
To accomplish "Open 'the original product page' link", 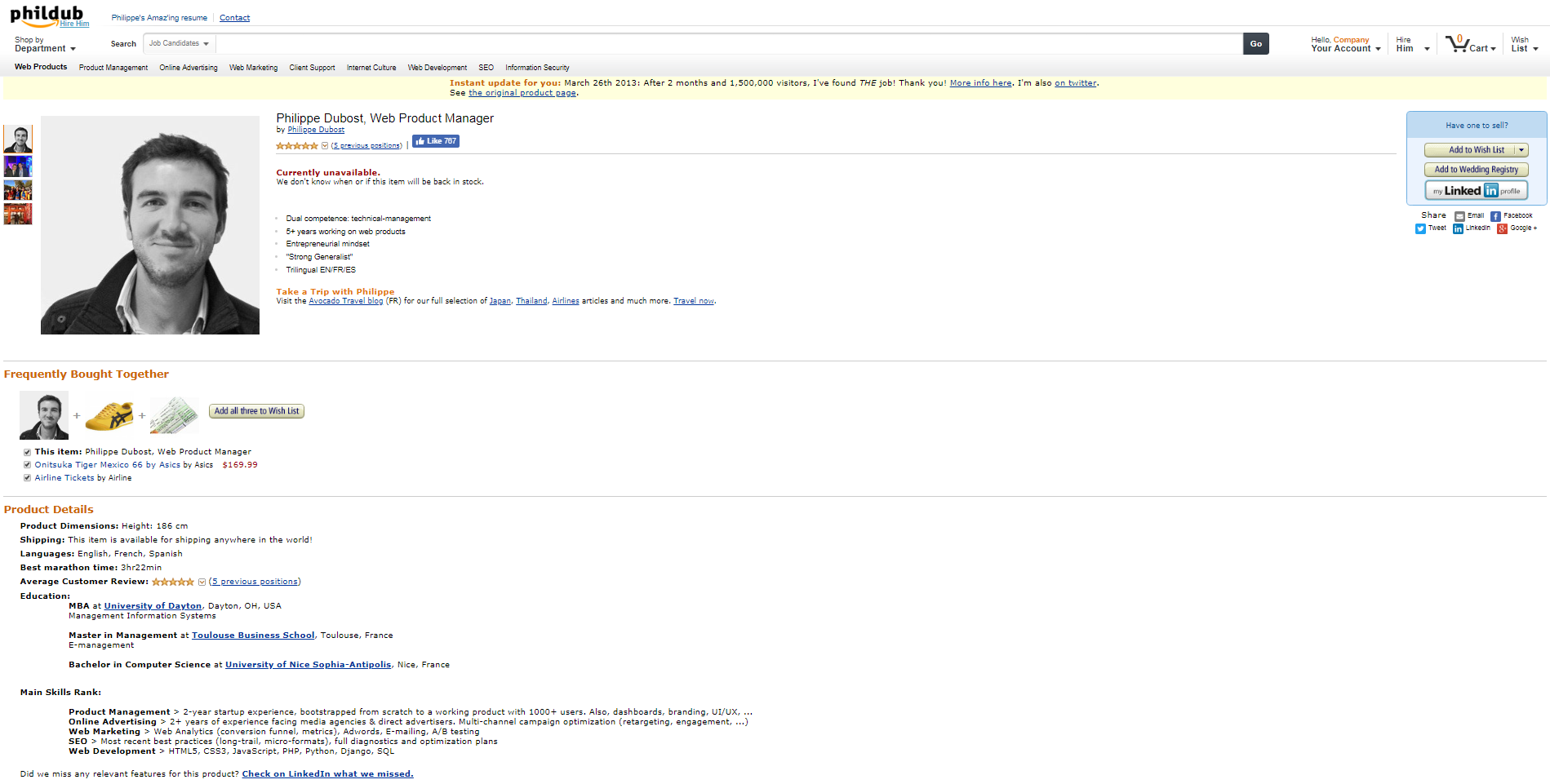I will point(522,93).
